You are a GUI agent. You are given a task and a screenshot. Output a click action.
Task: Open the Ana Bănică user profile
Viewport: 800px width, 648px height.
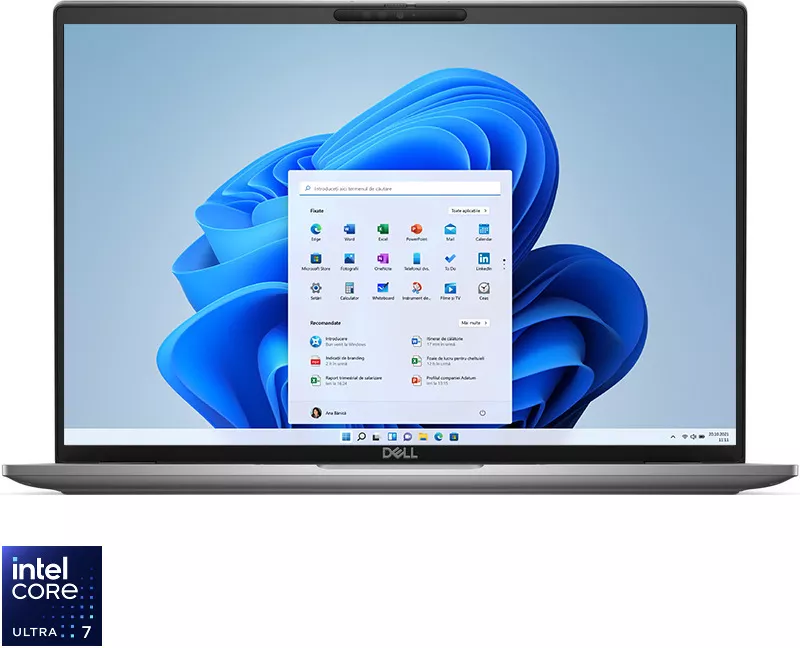pos(329,413)
